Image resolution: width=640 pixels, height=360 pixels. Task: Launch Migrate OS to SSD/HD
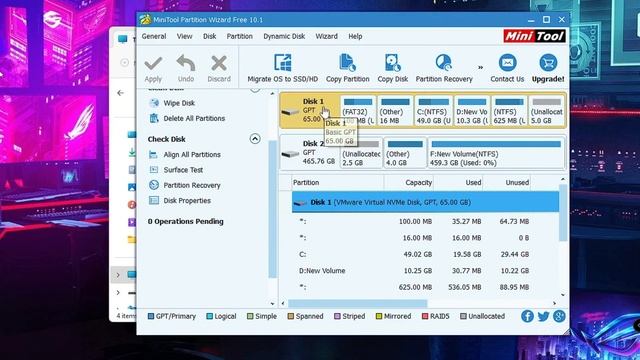pos(282,68)
